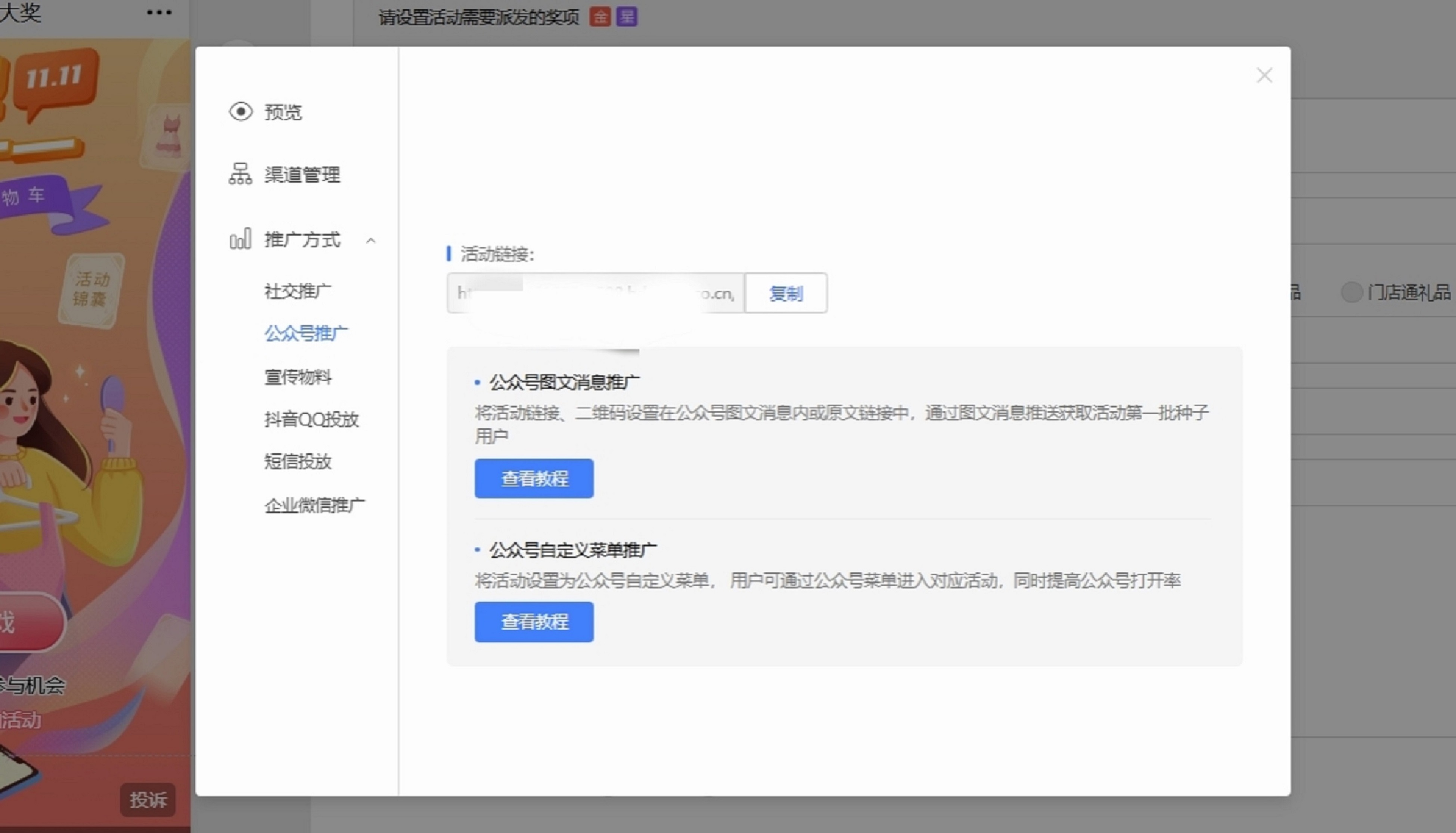This screenshot has height=833, width=1456.
Task: Open the 社交推广 menu item
Action: point(297,291)
